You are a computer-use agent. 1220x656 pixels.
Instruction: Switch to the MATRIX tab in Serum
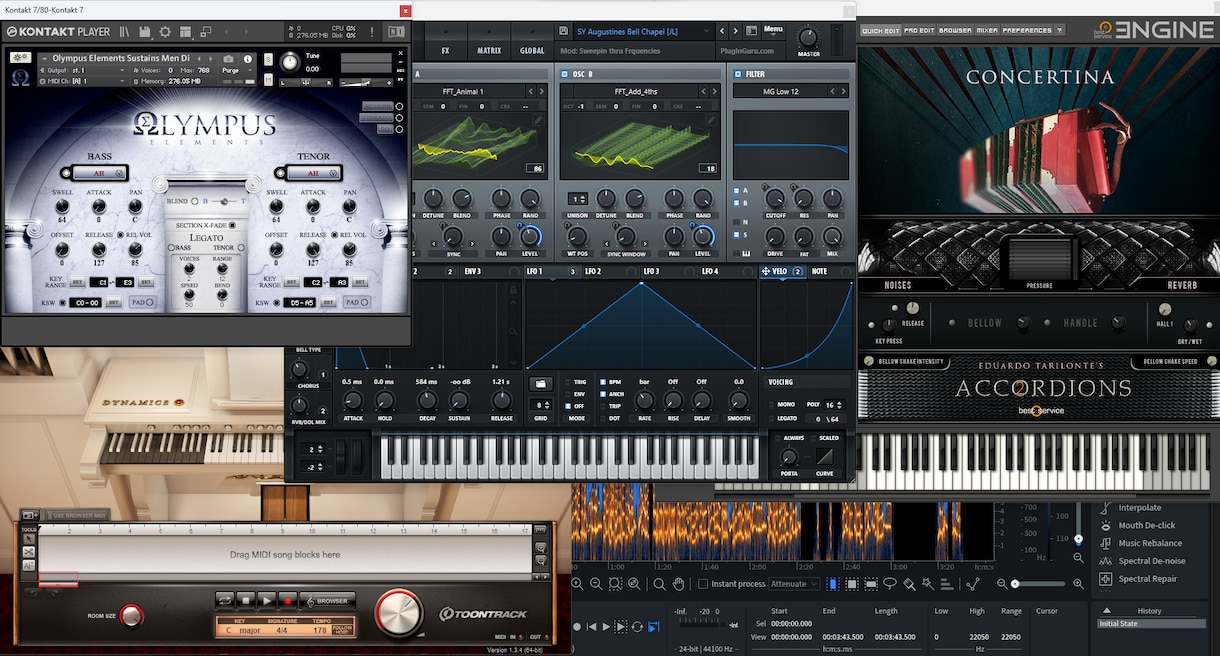pos(489,50)
